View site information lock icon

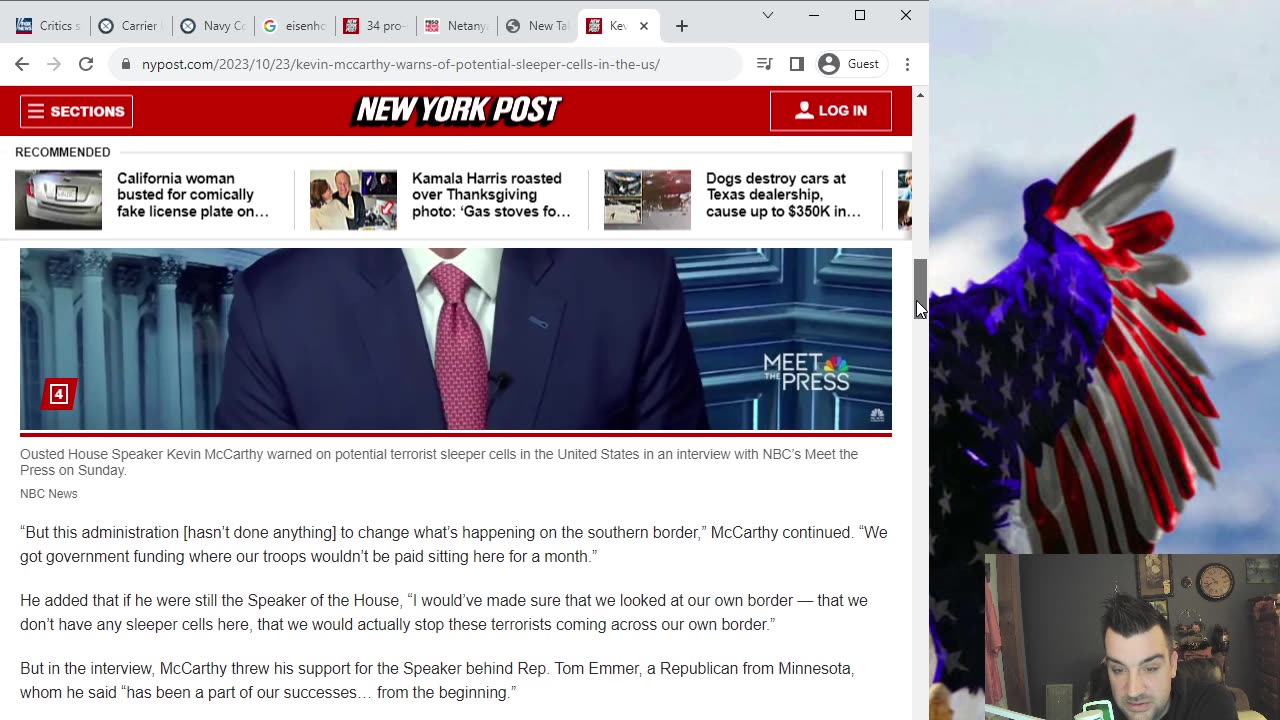126,64
